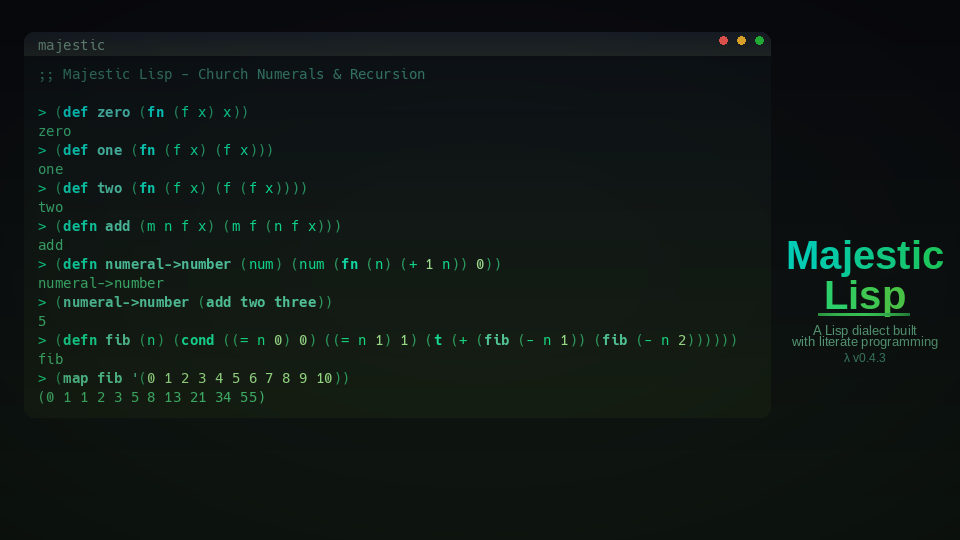
Task: Click the 'numeral->number' output line
Action: 101,283
